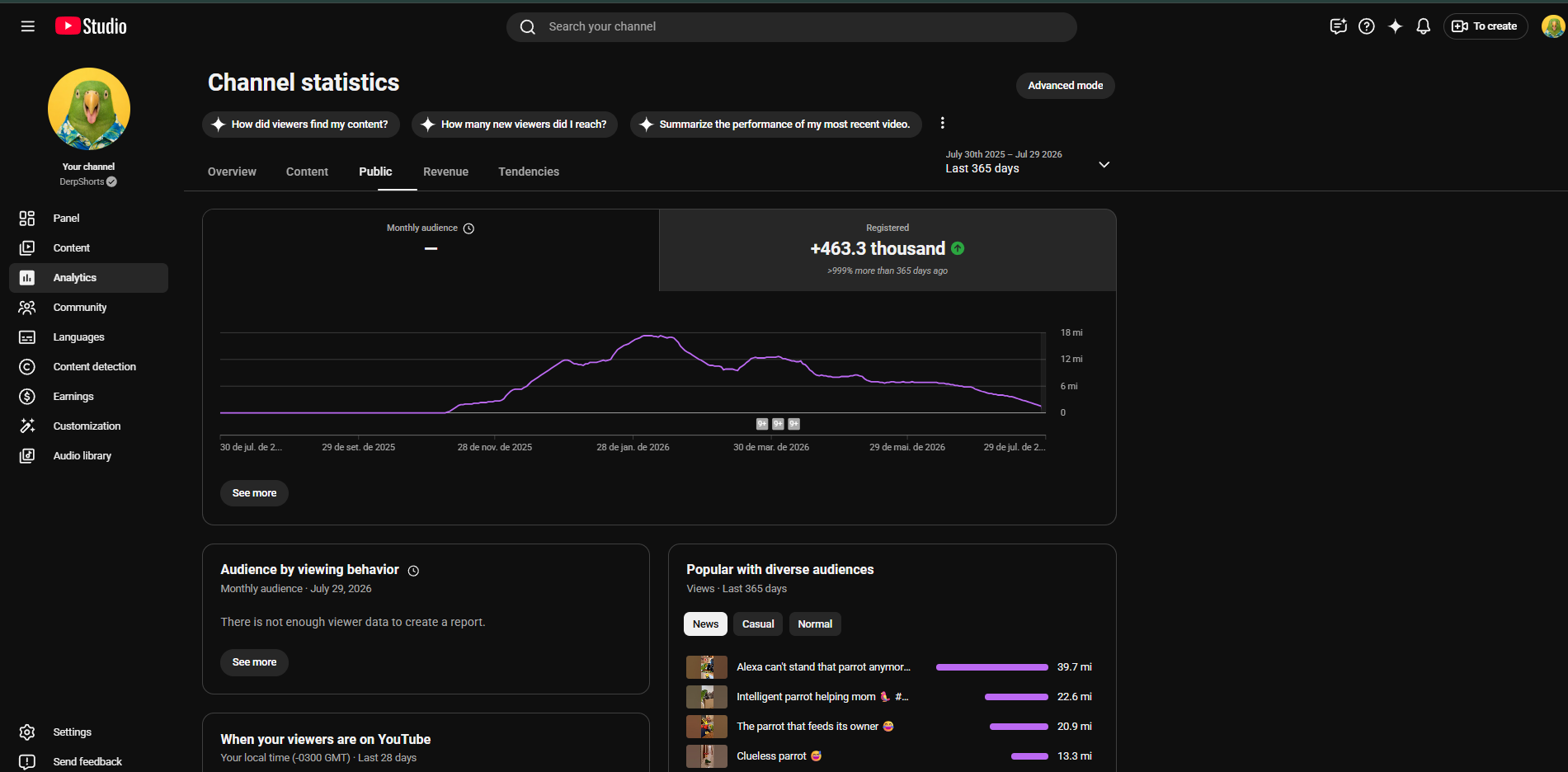Click the Panel dashboard icon in sidebar
Image resolution: width=1568 pixels, height=772 pixels.
27,218
